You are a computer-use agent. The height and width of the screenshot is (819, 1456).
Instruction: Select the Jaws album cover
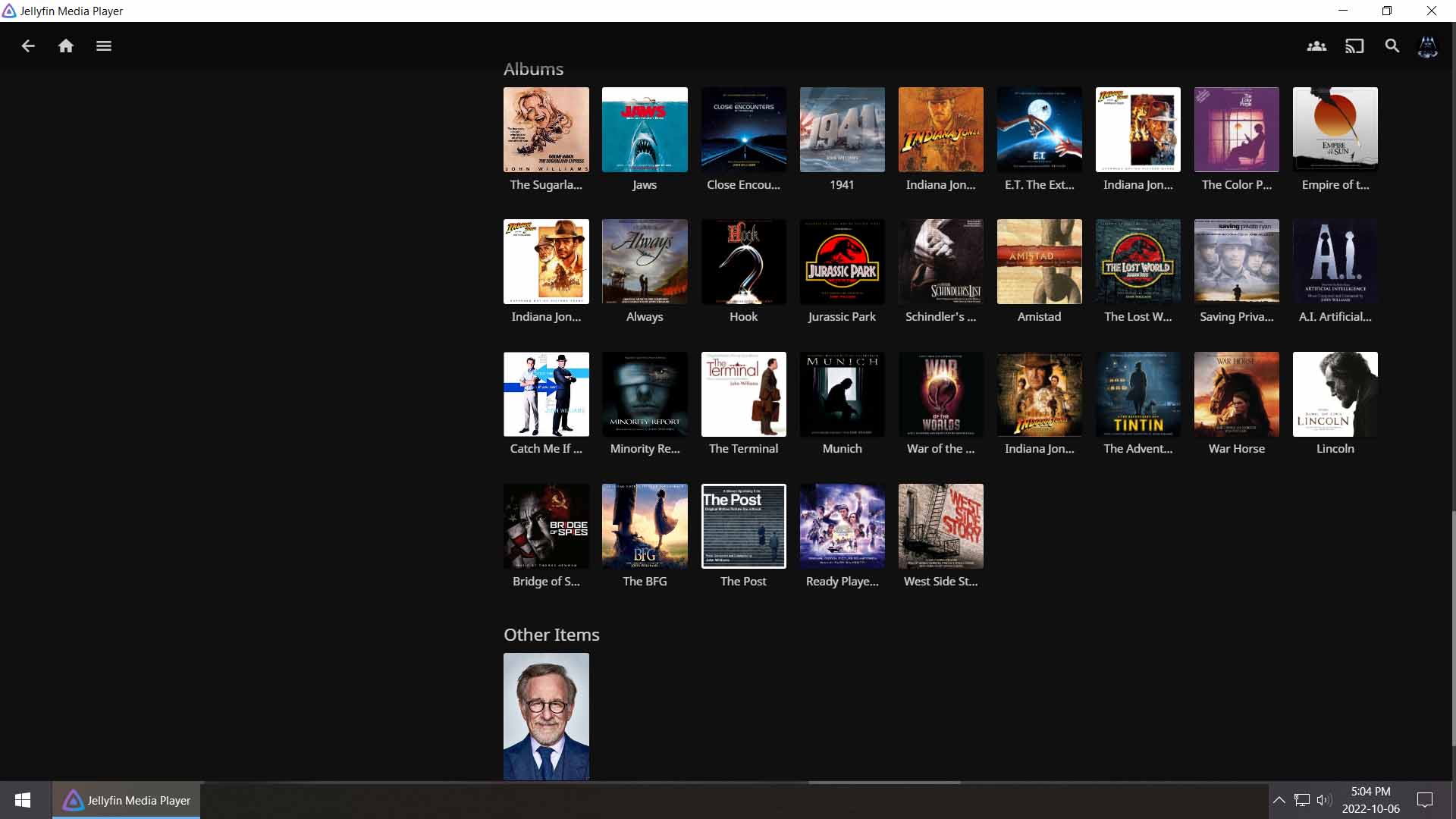coord(645,130)
